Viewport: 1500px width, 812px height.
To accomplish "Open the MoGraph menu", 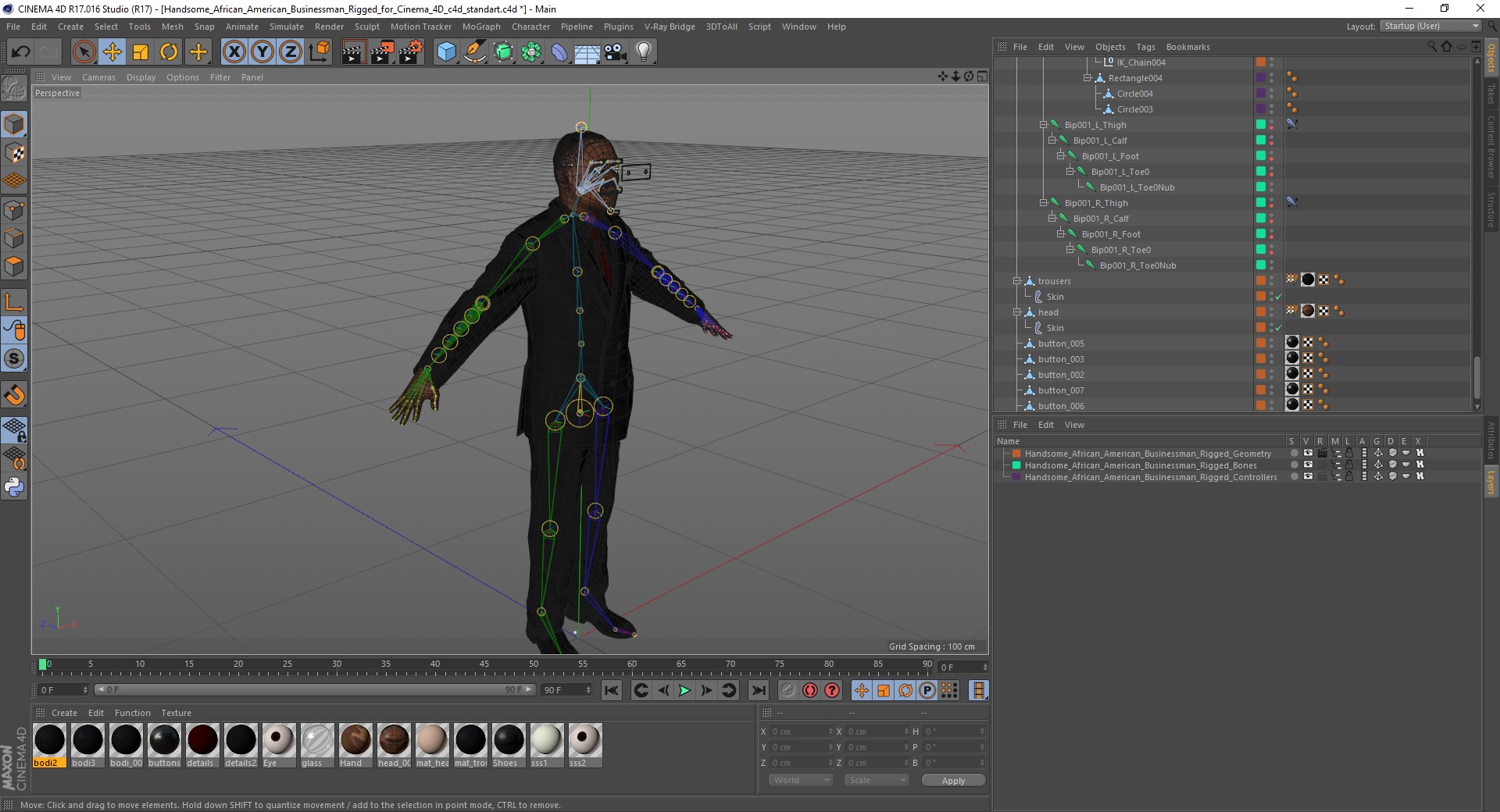I will [481, 27].
